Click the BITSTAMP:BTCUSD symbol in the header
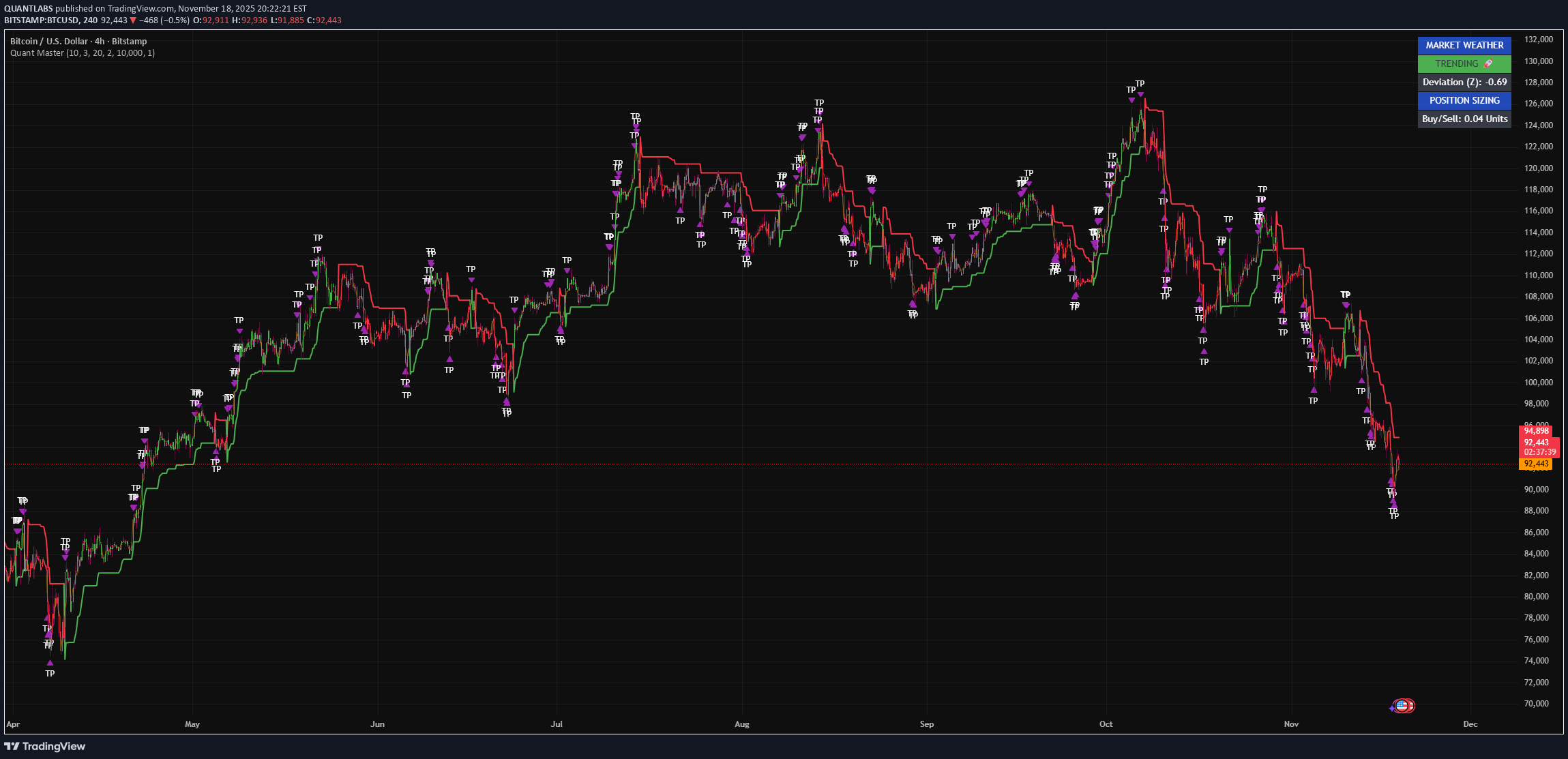1568x759 pixels. click(41, 20)
